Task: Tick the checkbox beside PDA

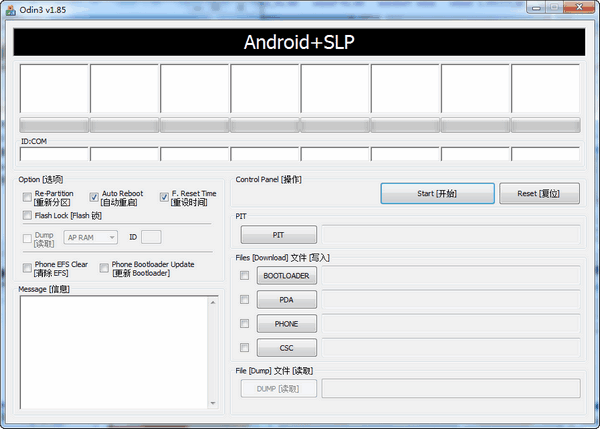Action: pyautogui.click(x=245, y=299)
